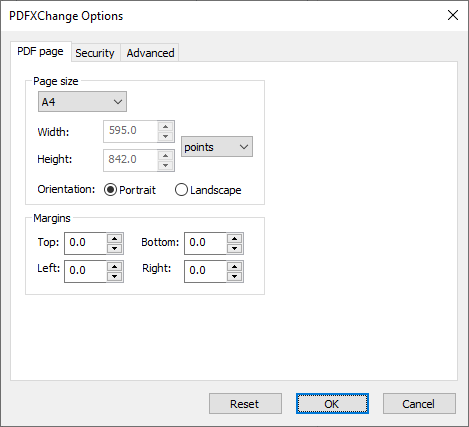
Task: Increase Height with up arrow
Action: coord(166,156)
